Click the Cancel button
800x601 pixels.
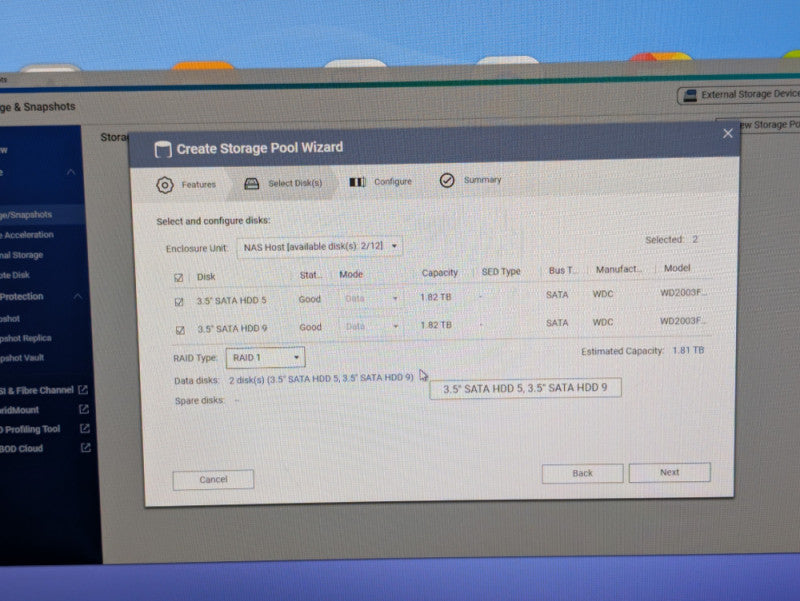pos(213,480)
